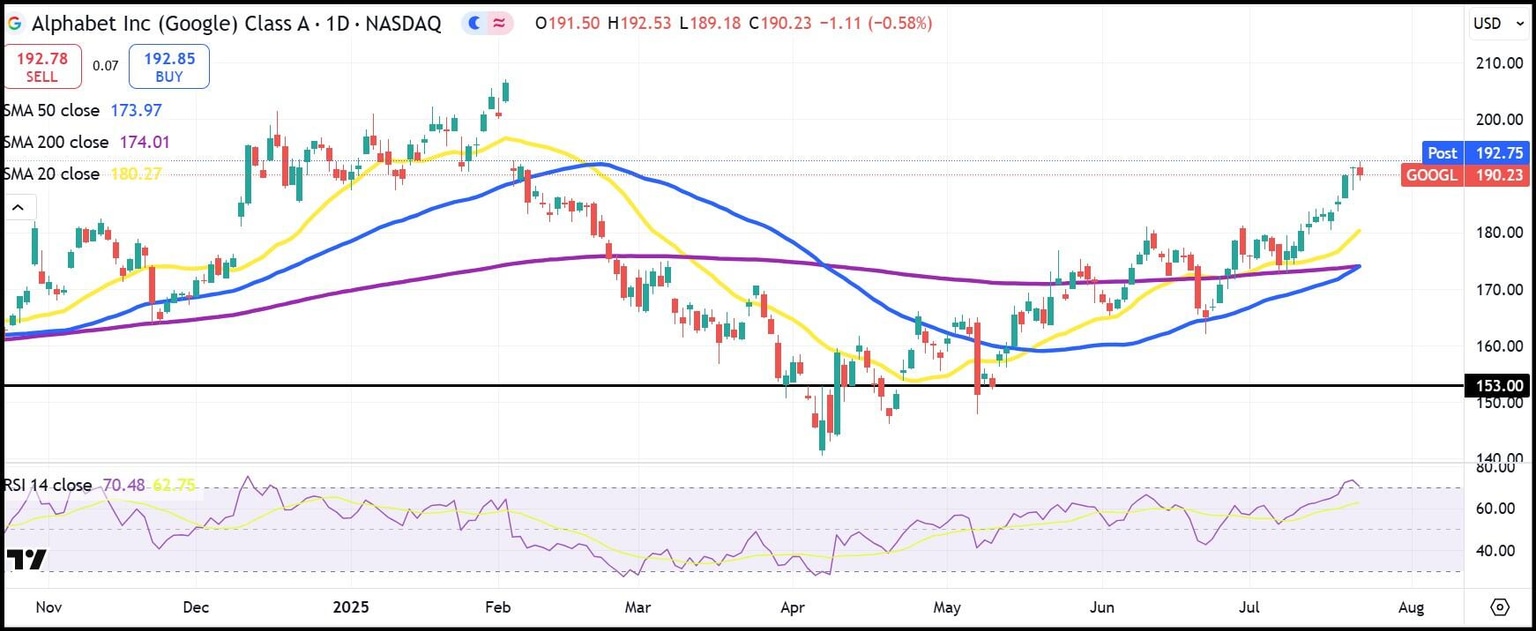The image size is (1536, 631).
Task: Select the NASDAQ exchange label
Action: click(x=404, y=23)
